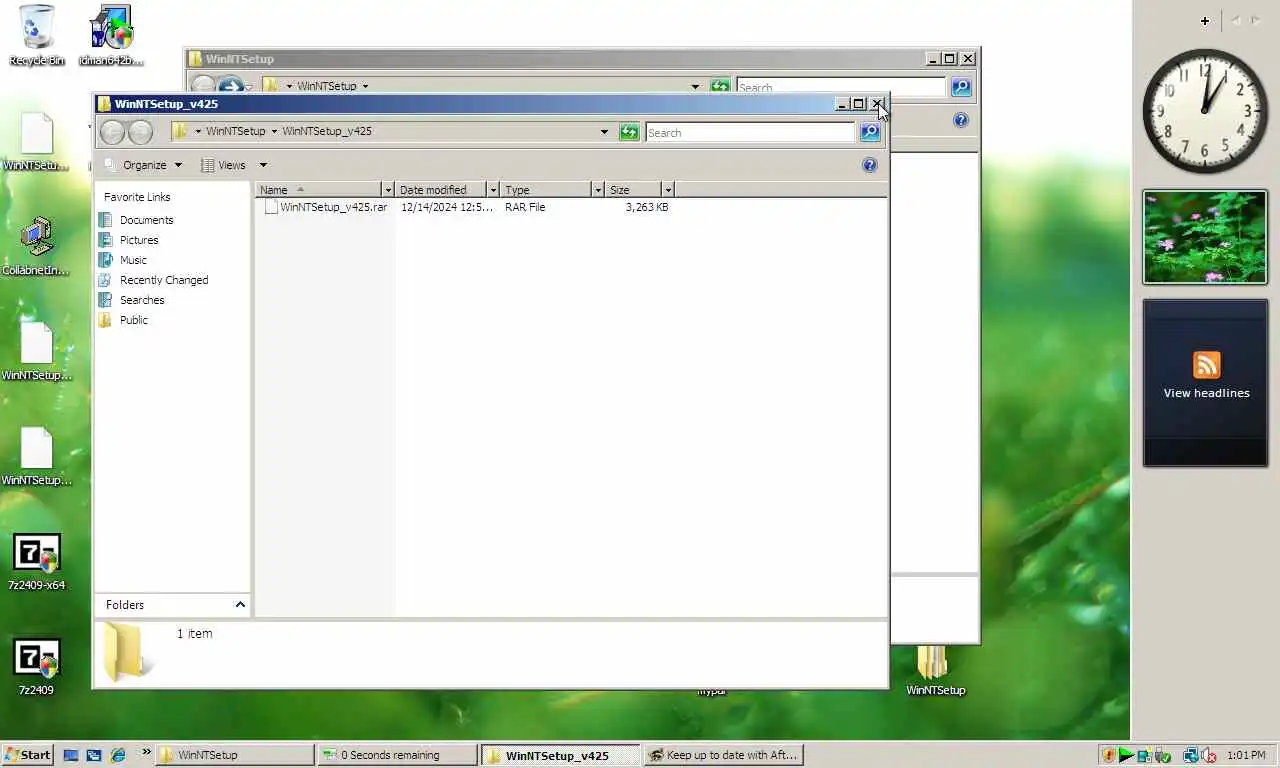The width and height of the screenshot is (1280, 768).
Task: Click the 12/14/2024 date modified cell
Action: pos(447,207)
